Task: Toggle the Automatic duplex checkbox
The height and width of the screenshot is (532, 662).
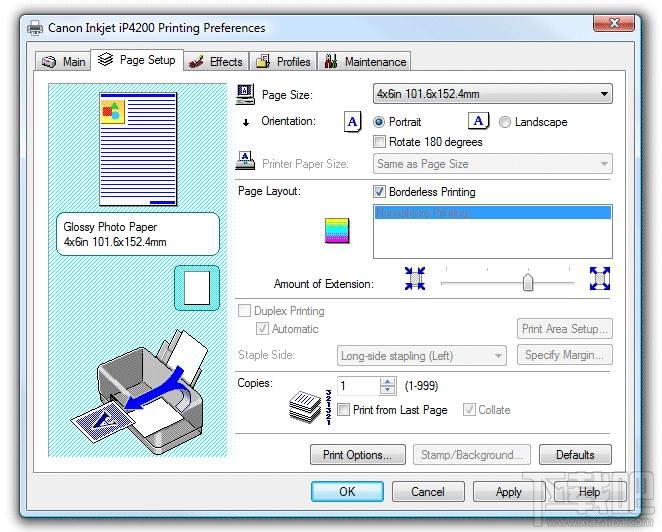Action: pos(262,328)
